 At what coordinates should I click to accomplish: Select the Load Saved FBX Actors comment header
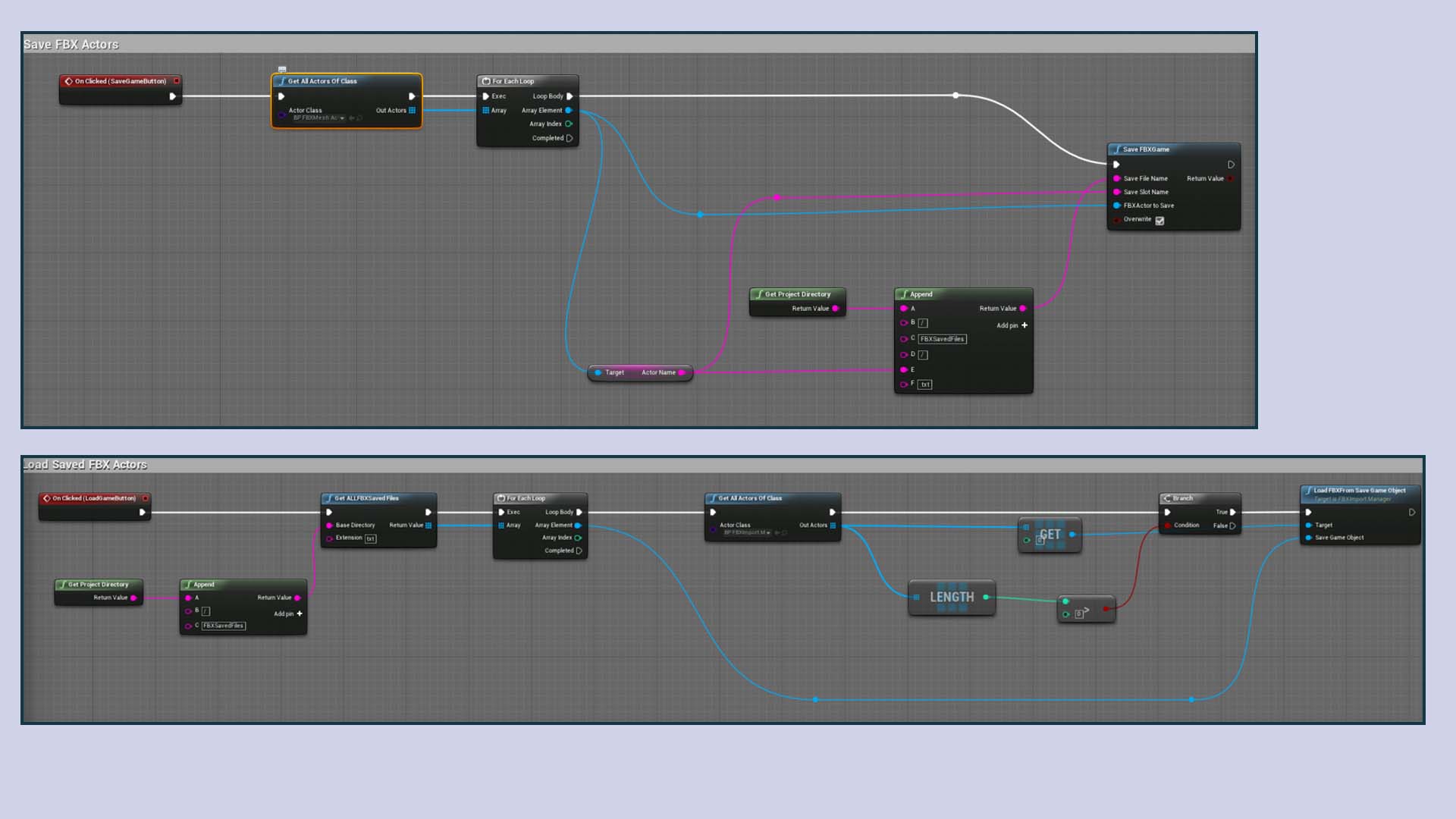pos(85,465)
